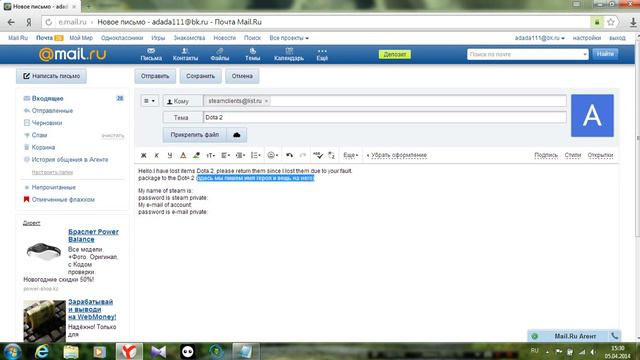Undo the last edit
Viewport: 640px width, 360px height.
tap(289, 155)
